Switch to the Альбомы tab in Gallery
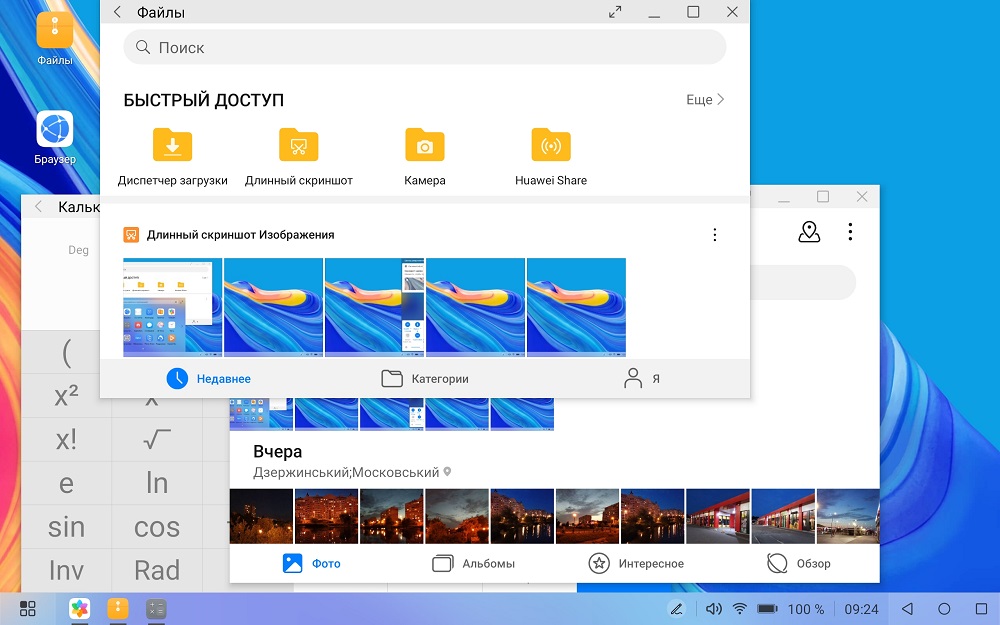The height and width of the screenshot is (625, 1000). point(473,564)
